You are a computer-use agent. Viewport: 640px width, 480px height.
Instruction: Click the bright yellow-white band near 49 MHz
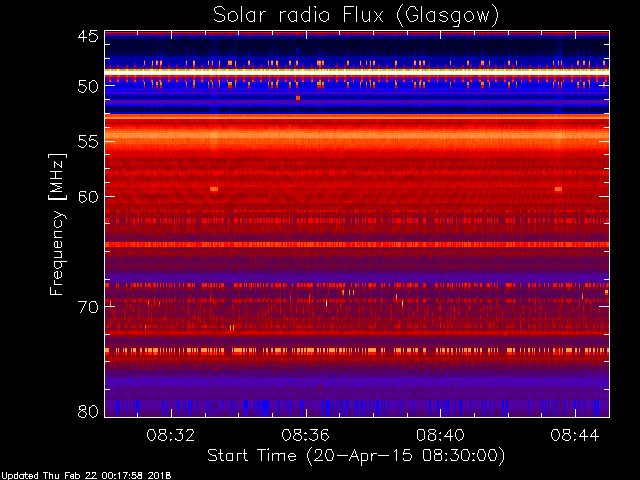[357, 71]
